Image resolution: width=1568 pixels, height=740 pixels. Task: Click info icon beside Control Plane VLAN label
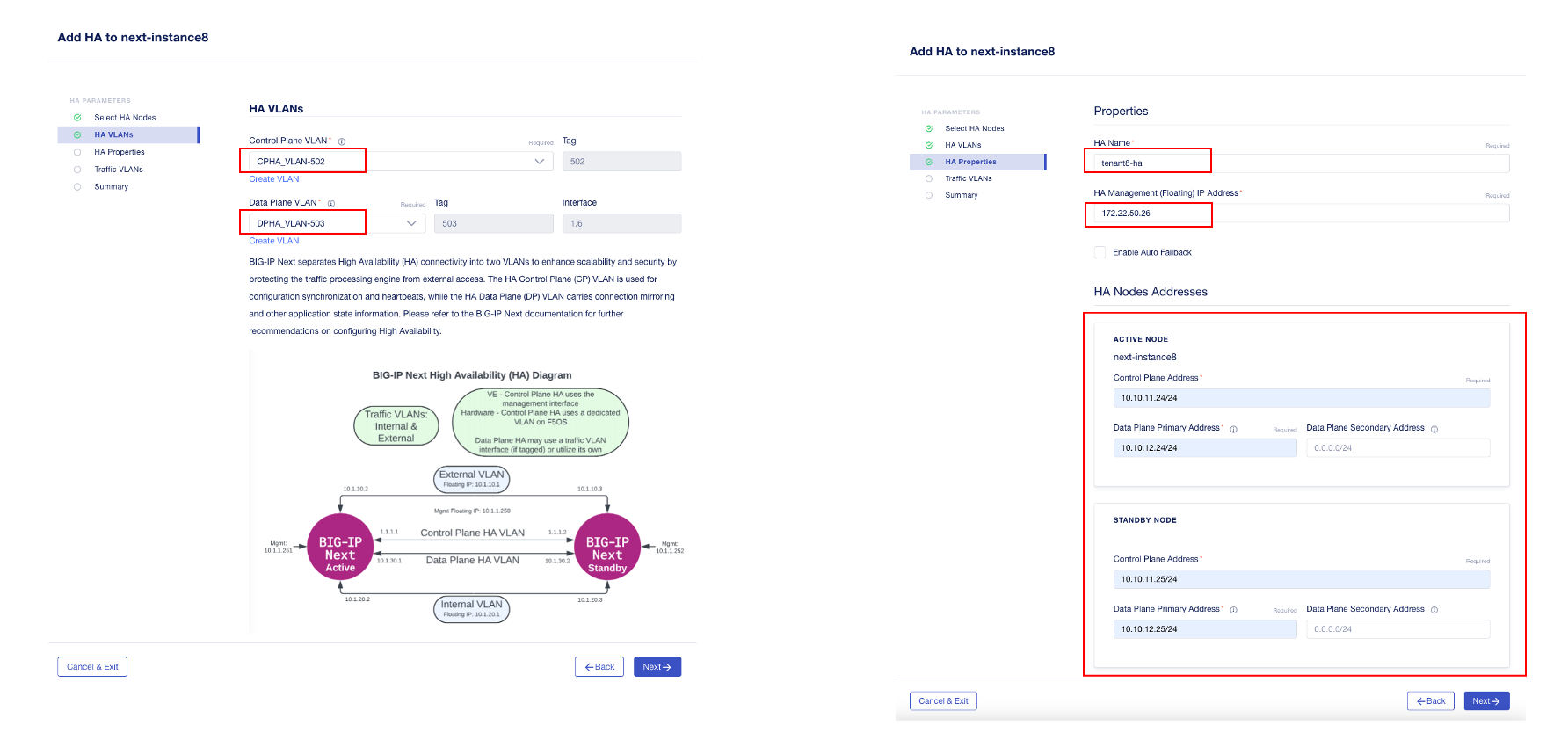pos(342,141)
